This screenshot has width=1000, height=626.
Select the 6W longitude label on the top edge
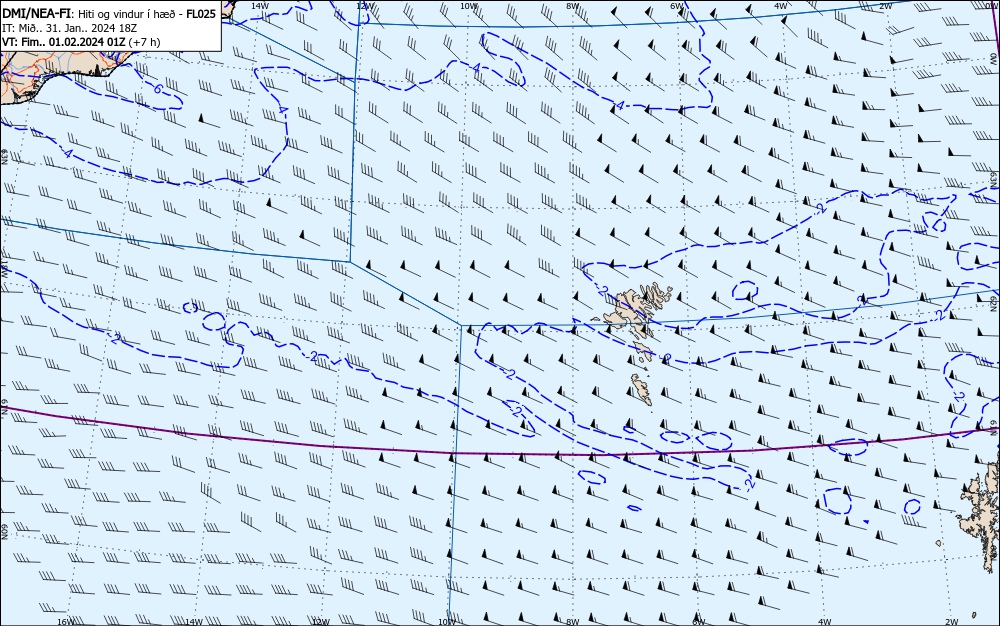[677, 5]
